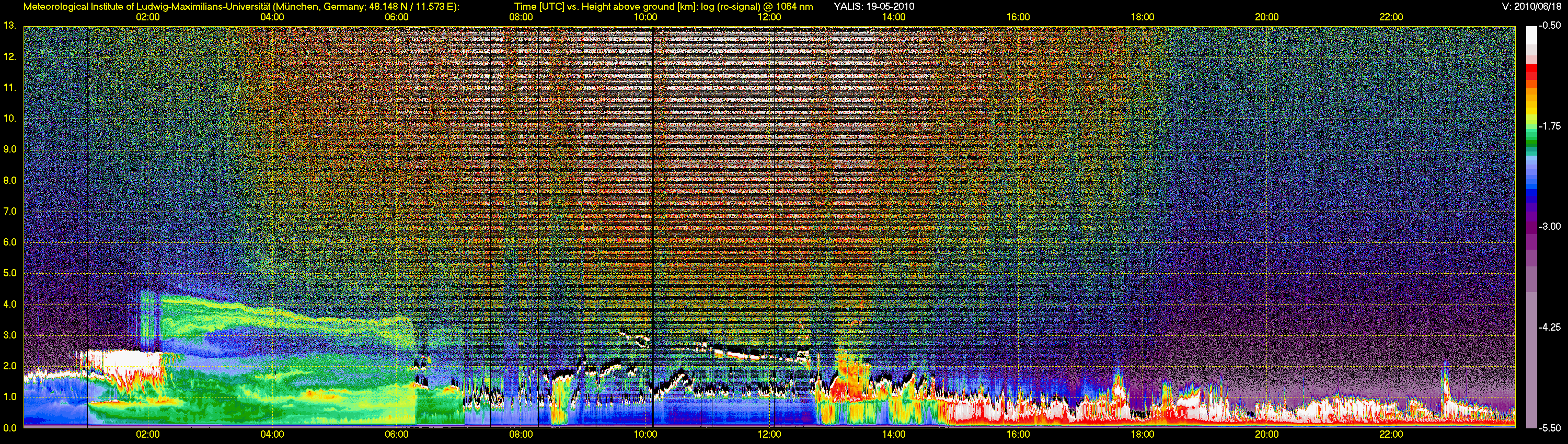
Task: Click '10:00' on the lower time axis
Action: pyautogui.click(x=645, y=434)
